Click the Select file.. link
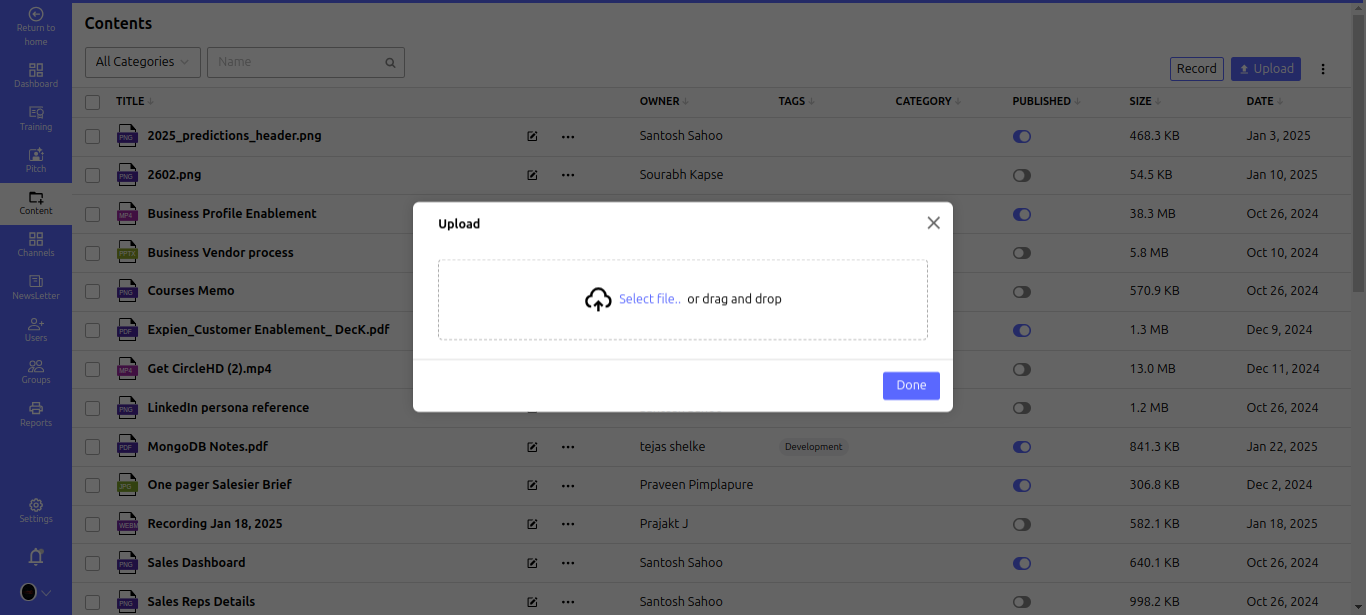 (x=649, y=299)
